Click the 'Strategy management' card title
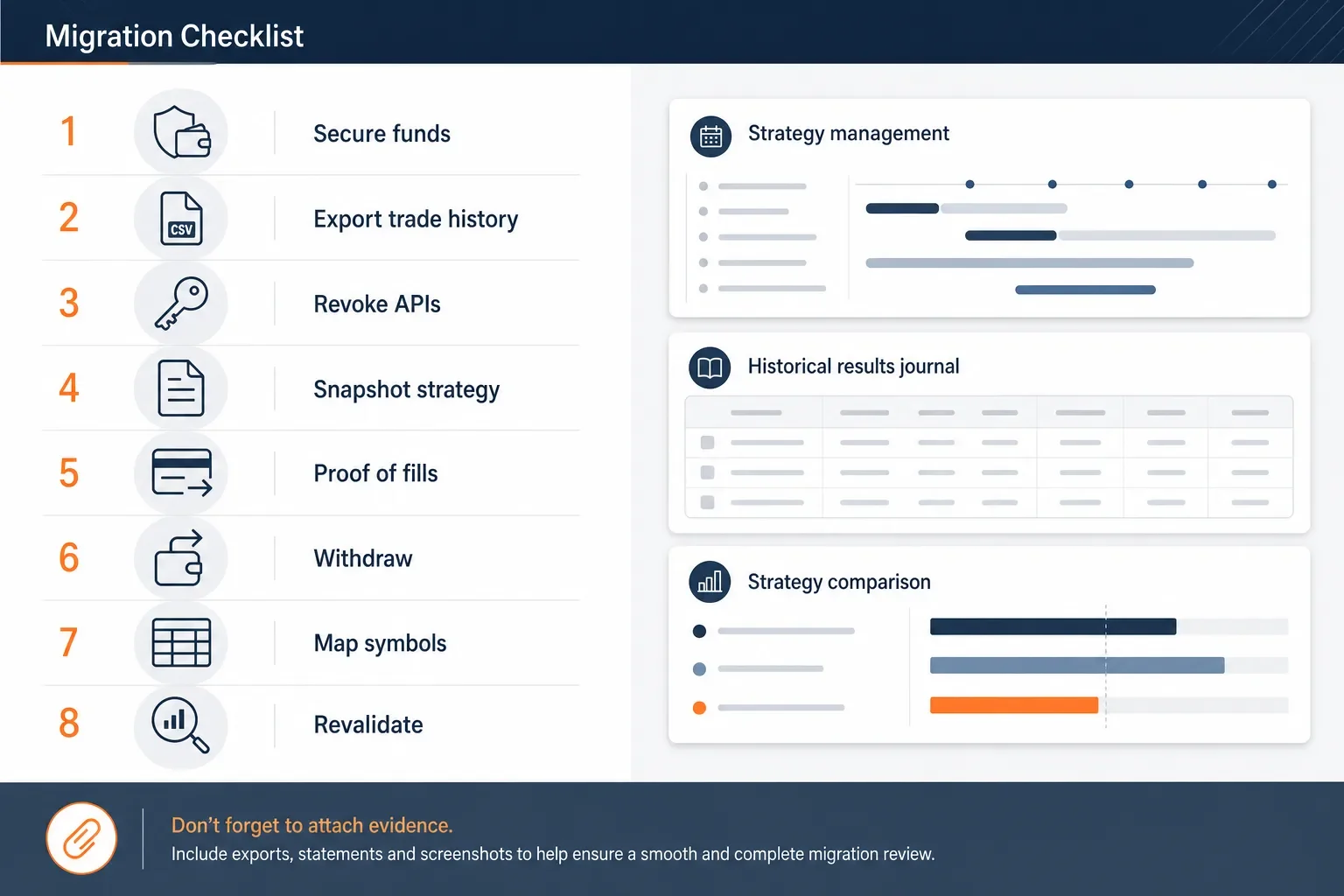Screen dimensions: 1344x896 click(848, 134)
